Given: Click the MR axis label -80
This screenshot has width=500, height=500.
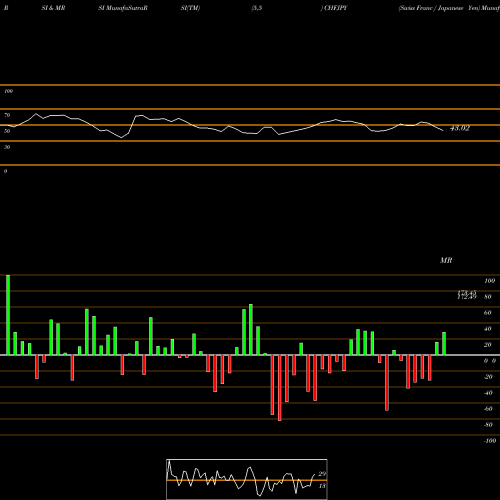Looking at the screenshot, I should [488, 425].
